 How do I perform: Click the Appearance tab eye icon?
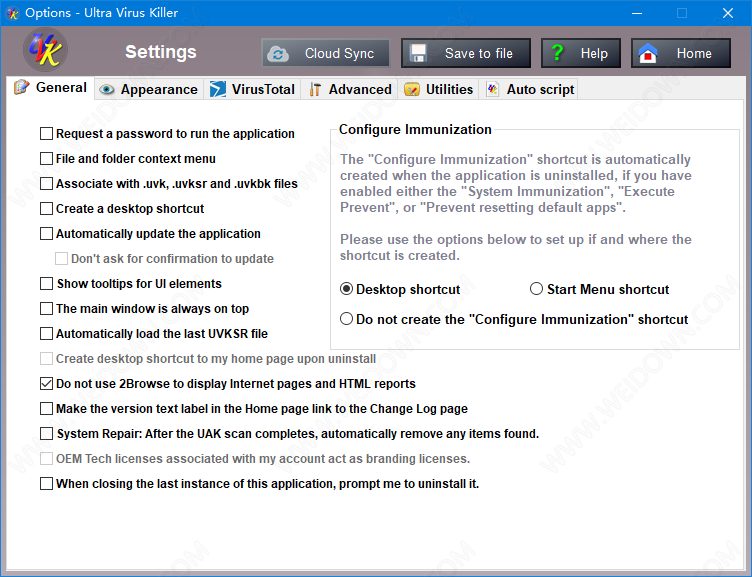coord(106,90)
